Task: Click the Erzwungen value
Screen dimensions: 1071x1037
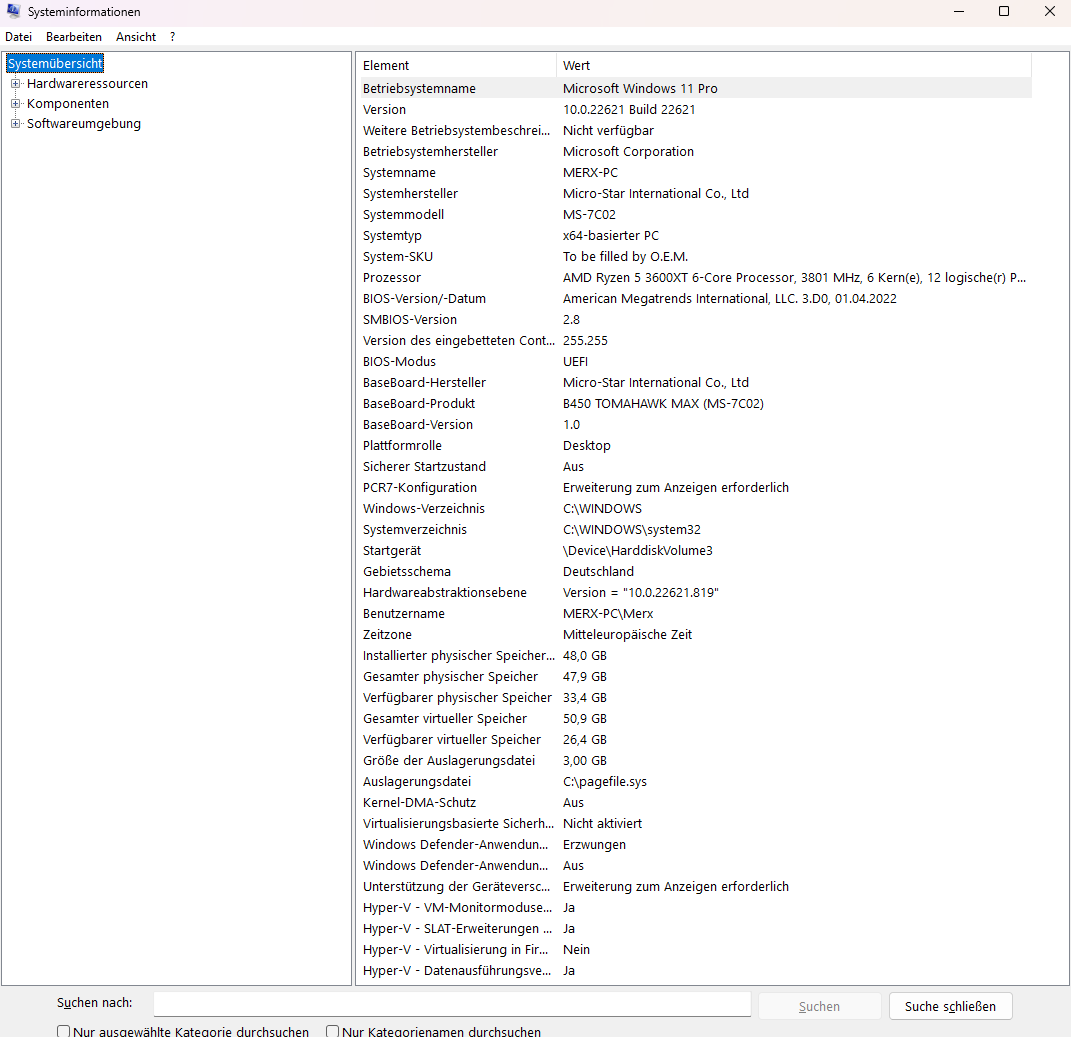Action: tap(594, 844)
